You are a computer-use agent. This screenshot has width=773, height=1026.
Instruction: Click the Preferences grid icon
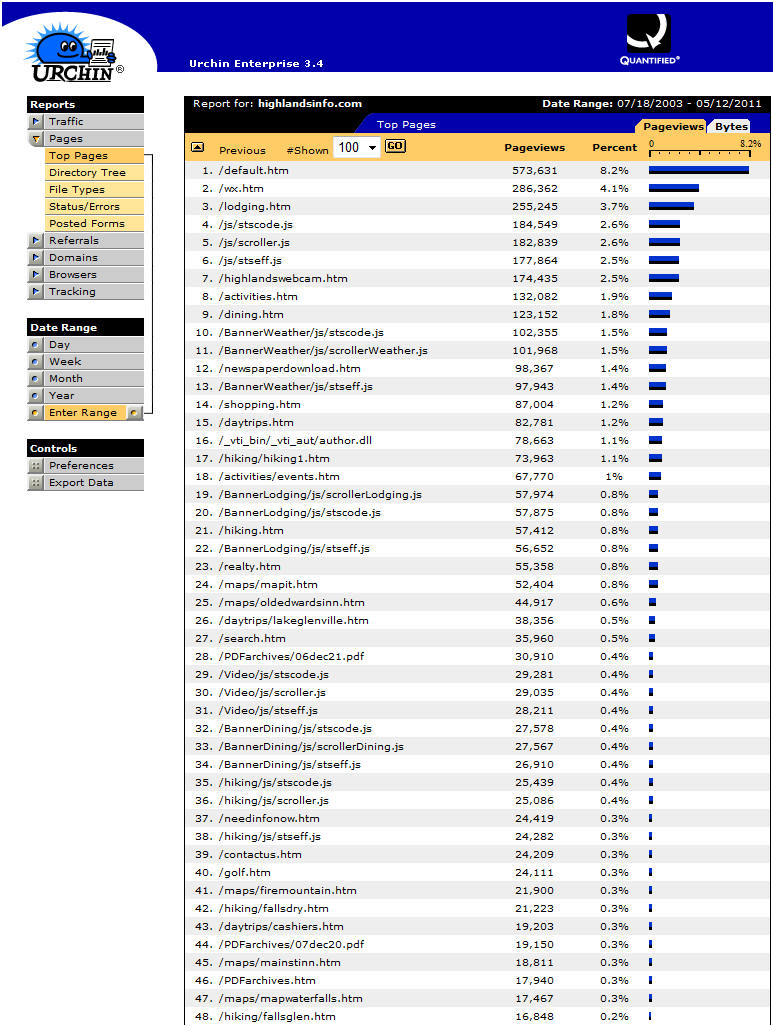click(x=36, y=466)
